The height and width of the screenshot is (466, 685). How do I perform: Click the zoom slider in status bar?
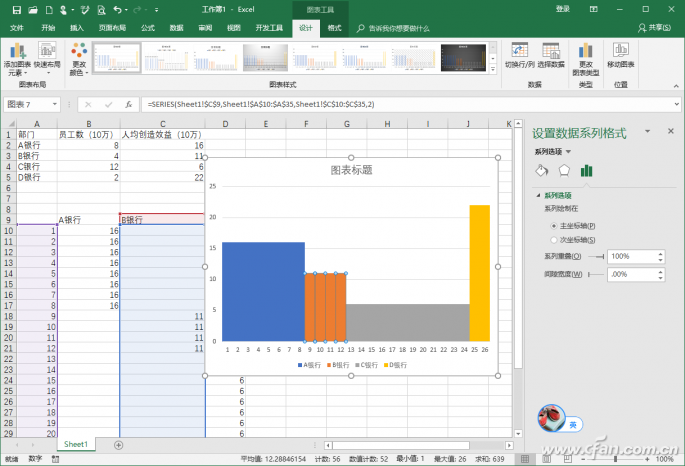[x=615, y=459]
